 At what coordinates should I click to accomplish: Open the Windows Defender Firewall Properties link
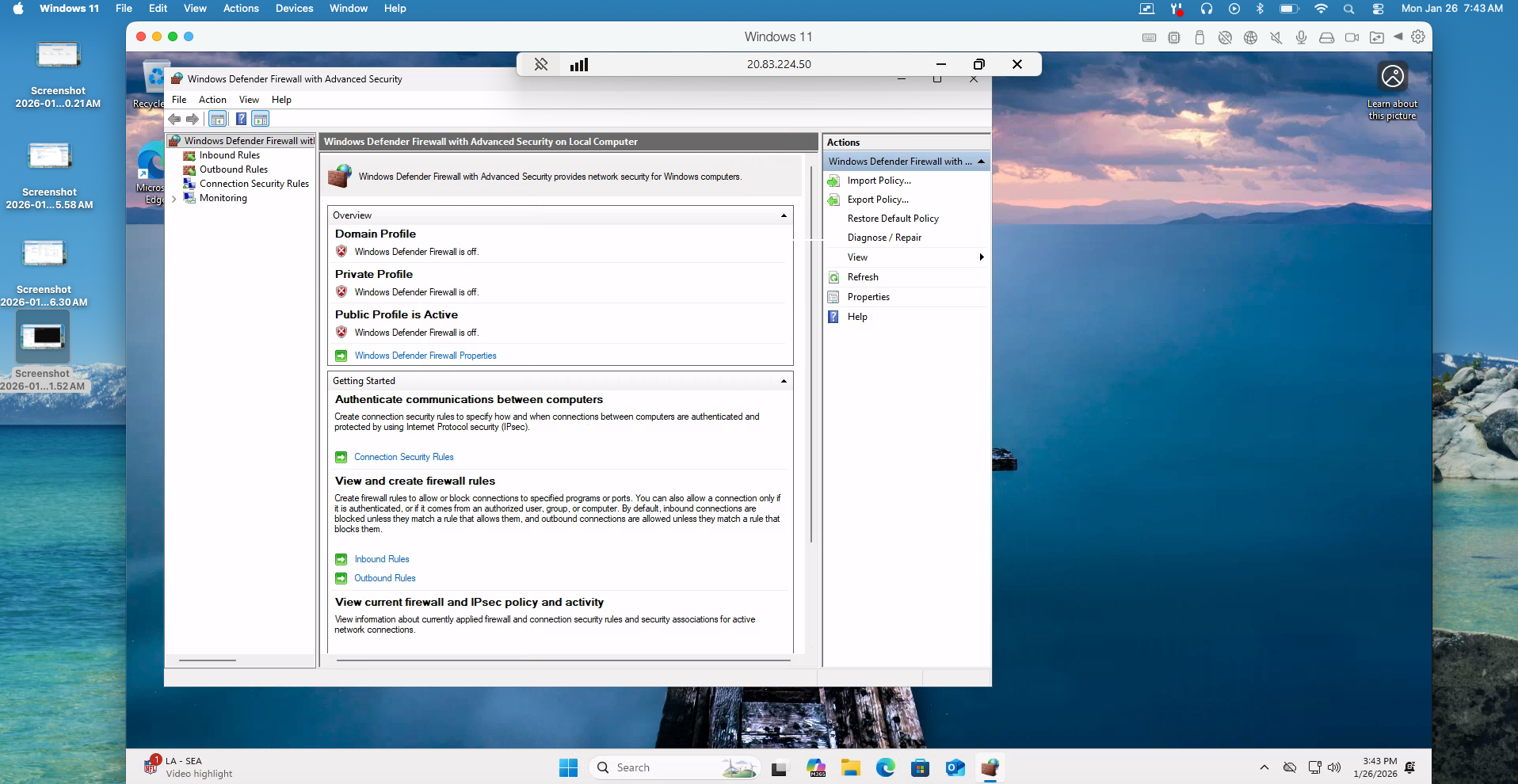click(x=425, y=356)
